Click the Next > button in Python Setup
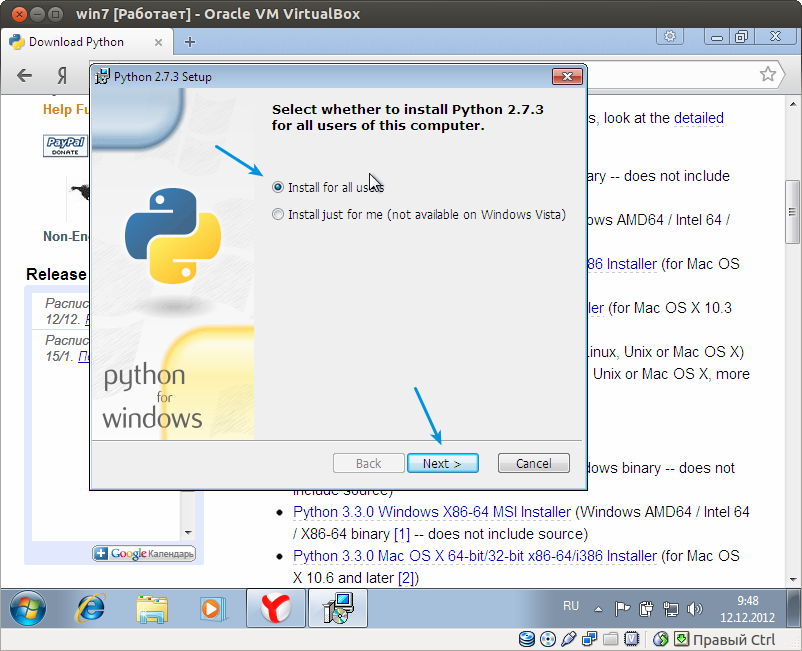This screenshot has width=802, height=651. [x=443, y=463]
